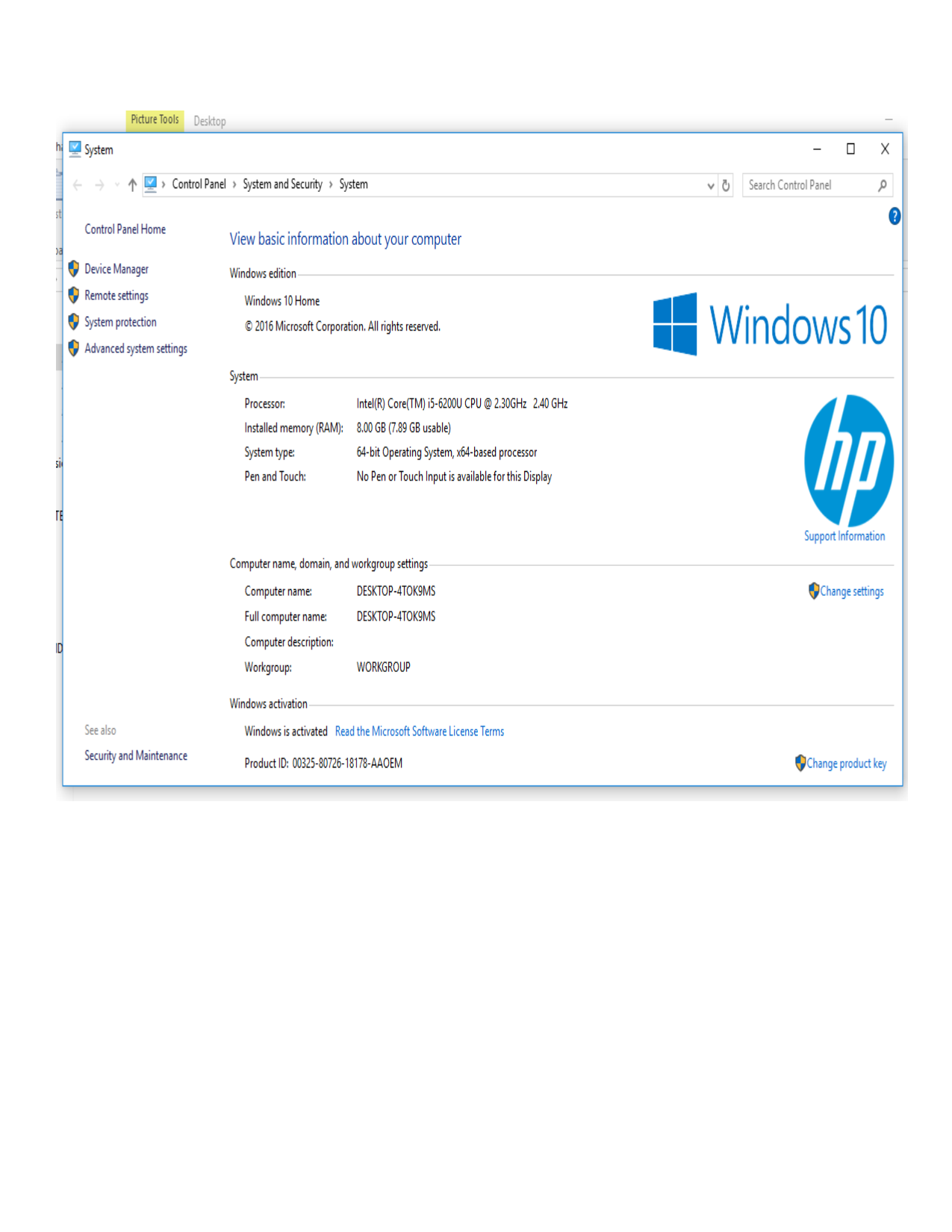Screen dimensions: 952x1232
Task: Open the Device Manager link
Action: click(116, 269)
